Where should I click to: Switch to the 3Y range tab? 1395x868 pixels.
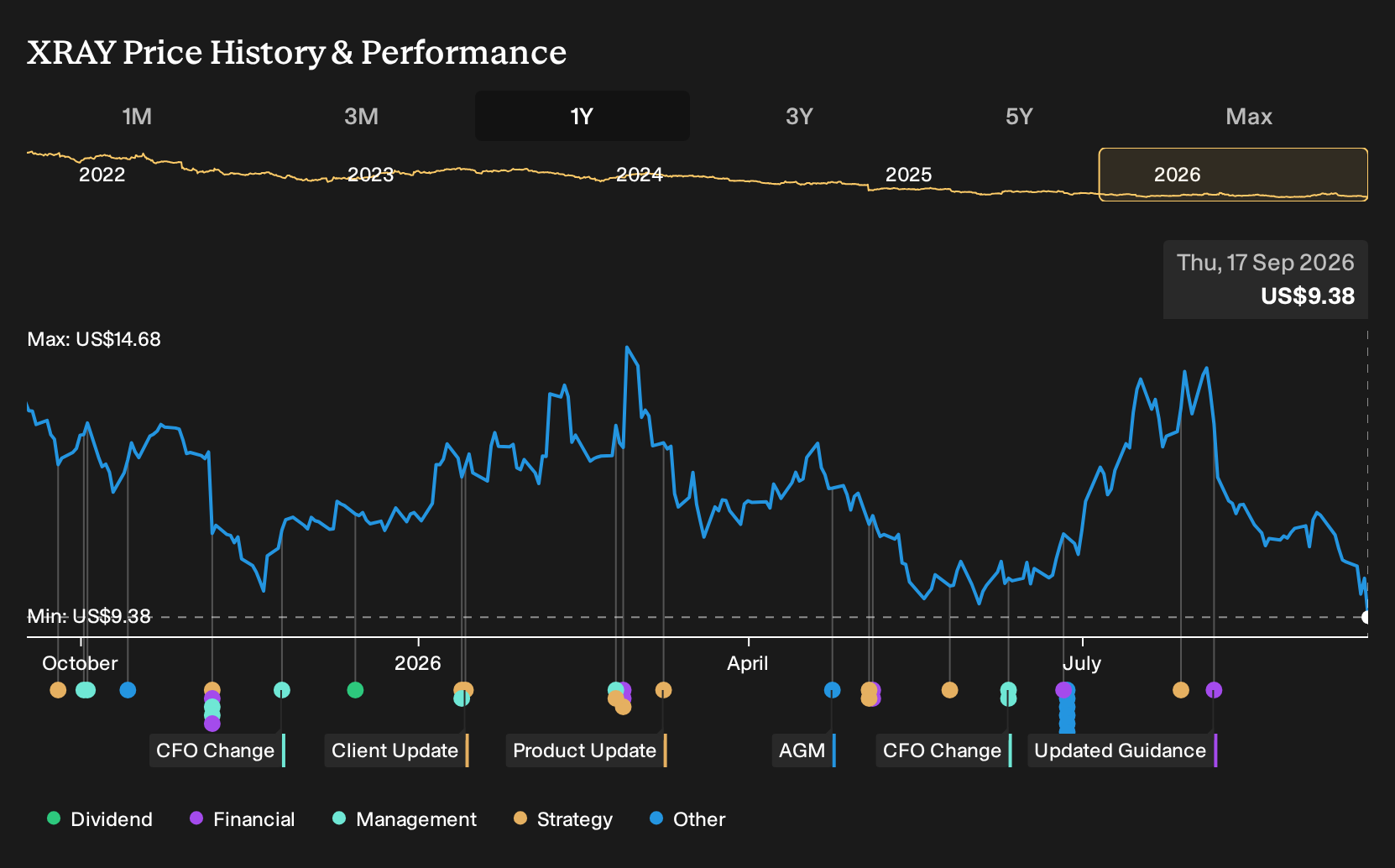799,116
